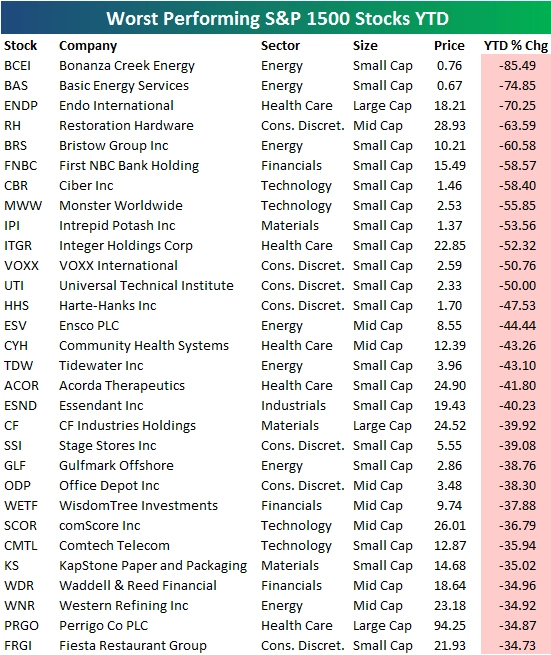Select the 'Price' column header
Screen dimensions: 551x655
coord(449,46)
